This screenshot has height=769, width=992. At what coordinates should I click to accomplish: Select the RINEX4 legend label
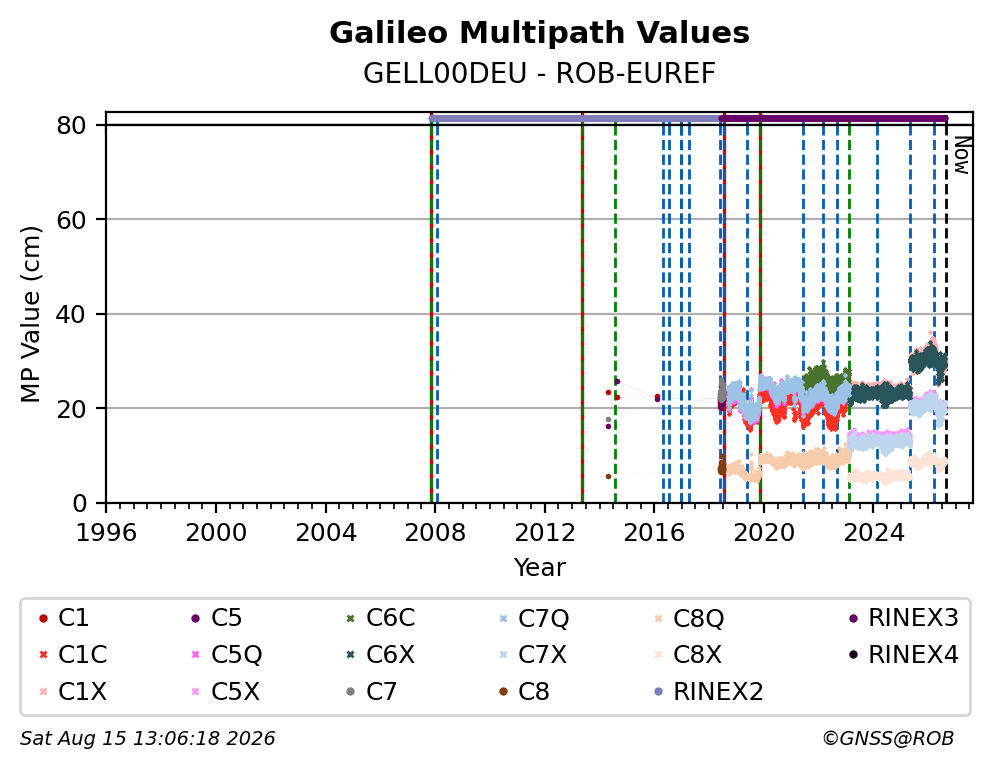coord(914,655)
